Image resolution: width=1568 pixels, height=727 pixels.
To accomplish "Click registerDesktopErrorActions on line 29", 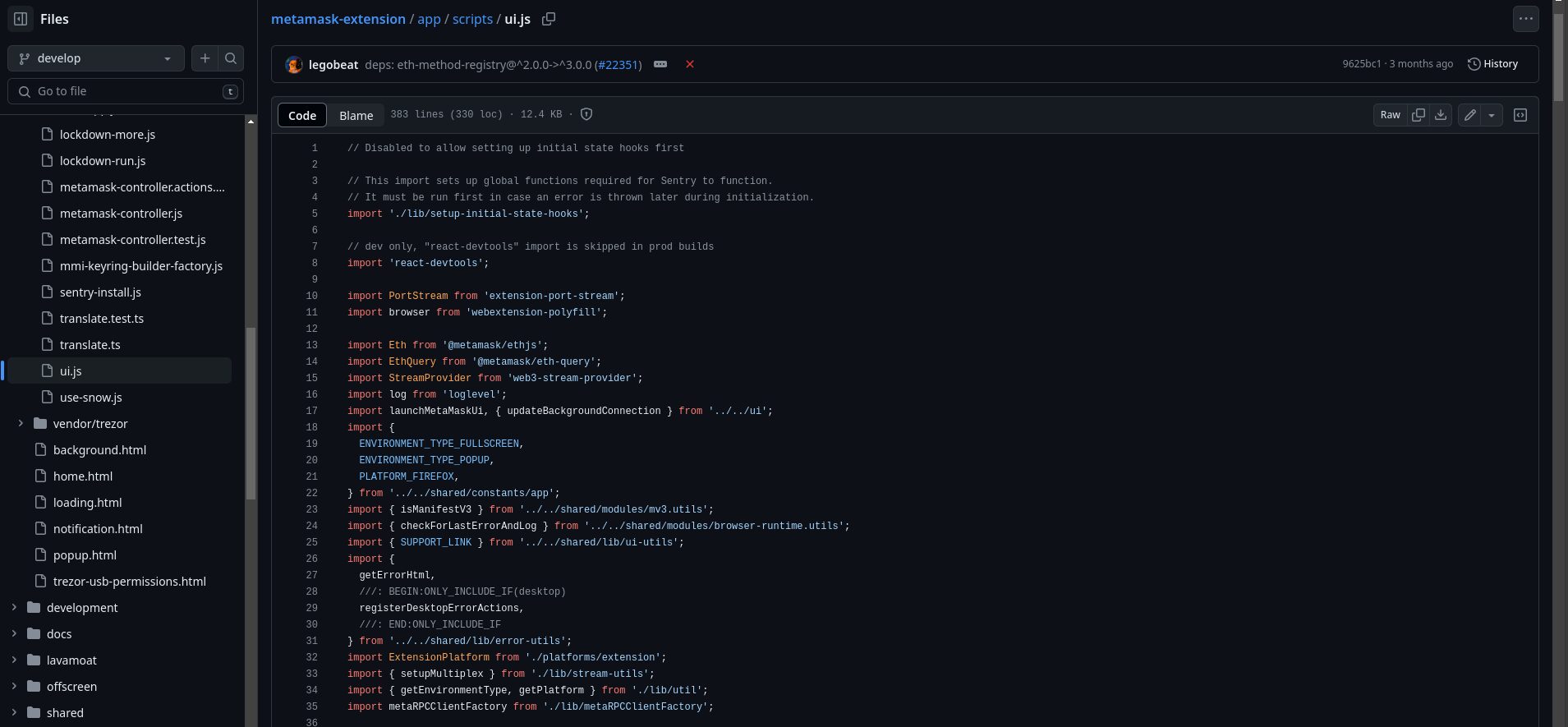I will [x=439, y=608].
